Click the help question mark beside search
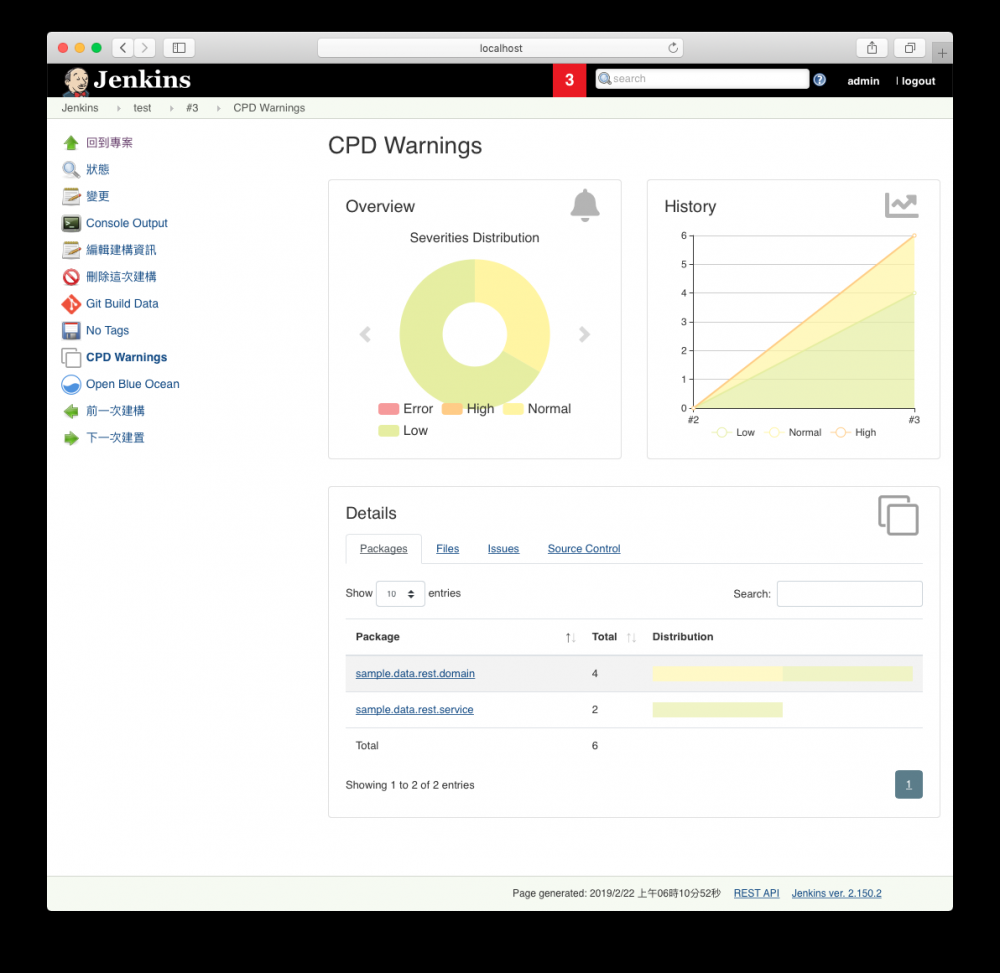Screen dimensions: 1000x973 pos(820,78)
